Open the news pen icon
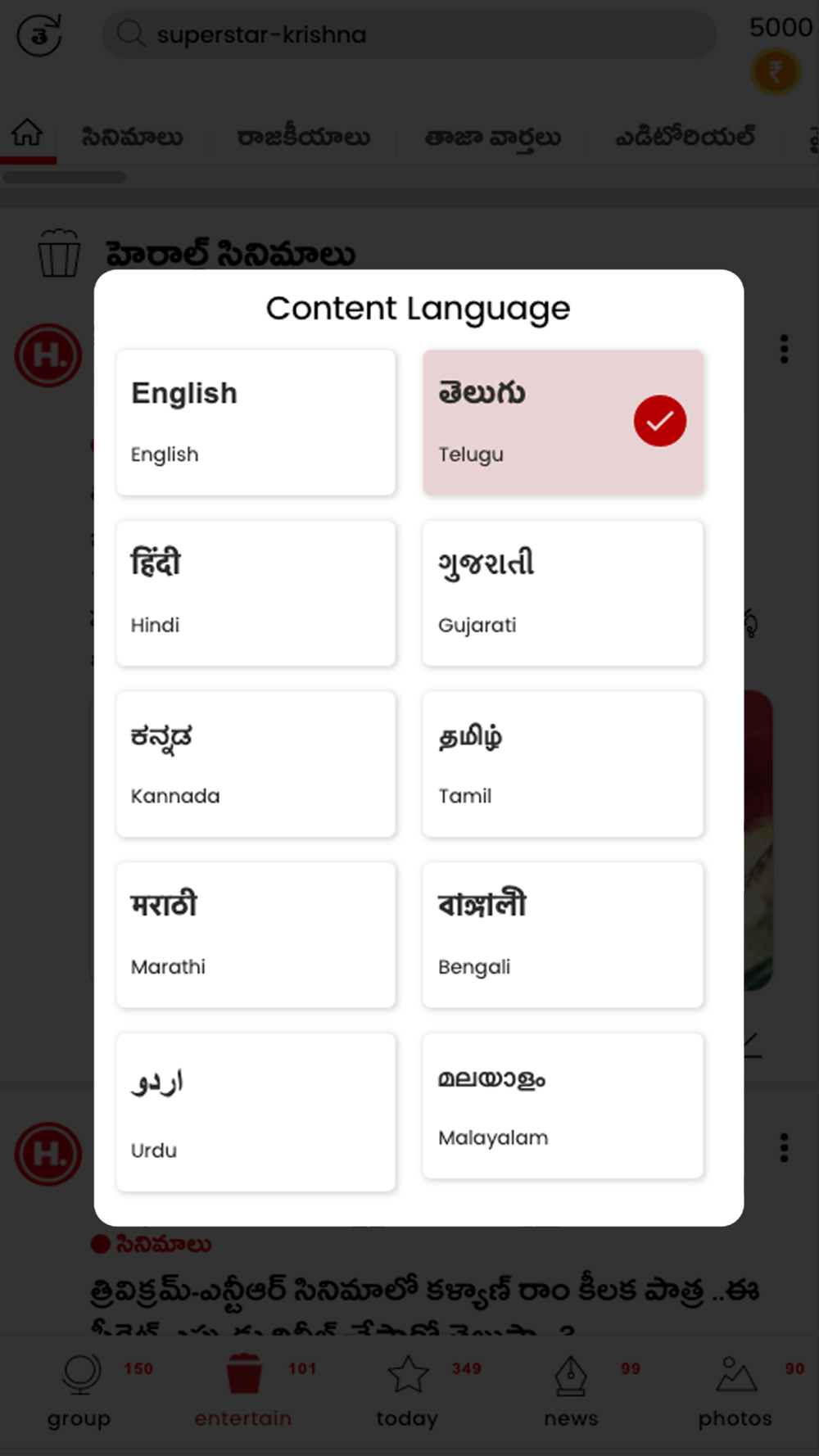The width and height of the screenshot is (819, 1456). 571,1375
